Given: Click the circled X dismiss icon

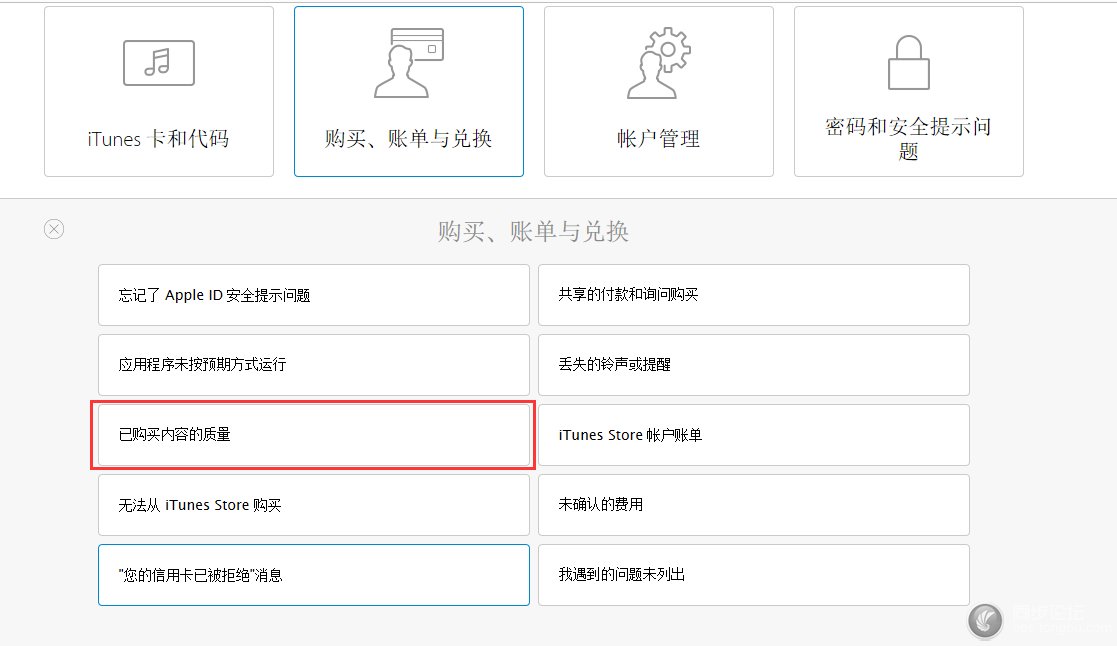Looking at the screenshot, I should point(54,229).
